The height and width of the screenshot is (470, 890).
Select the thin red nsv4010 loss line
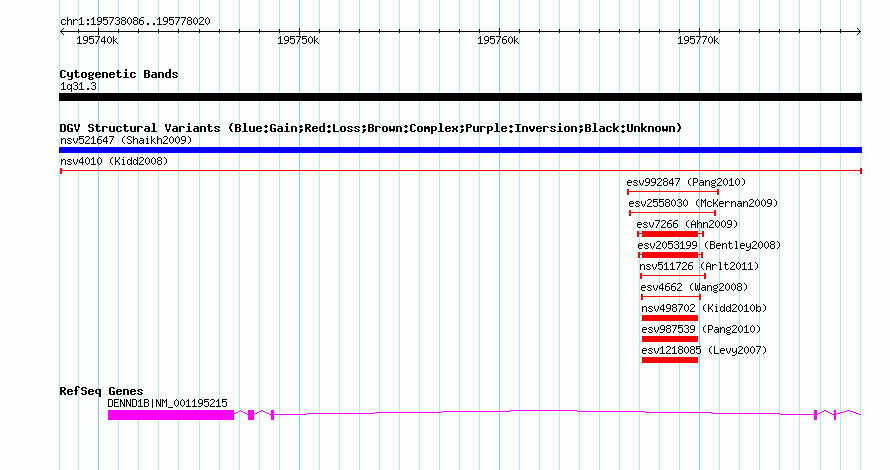(460, 171)
